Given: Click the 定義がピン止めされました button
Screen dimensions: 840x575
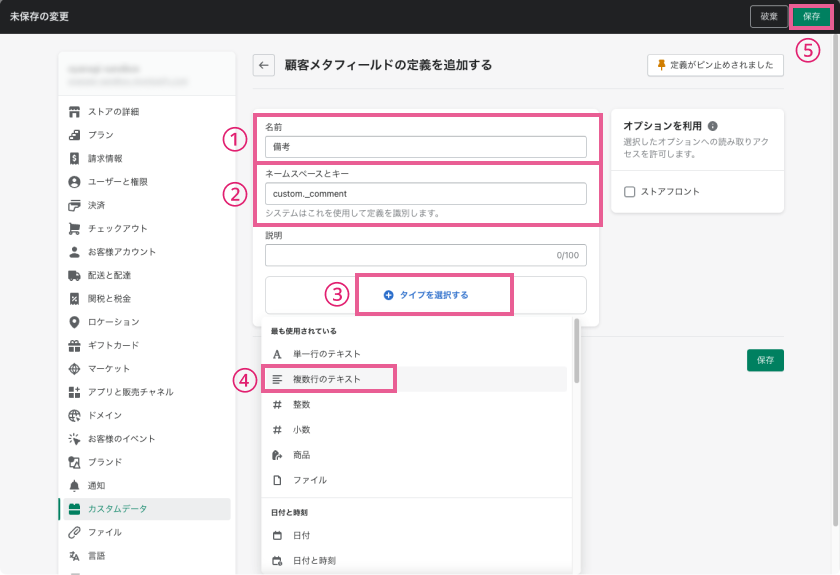Looking at the screenshot, I should pyautogui.click(x=715, y=65).
